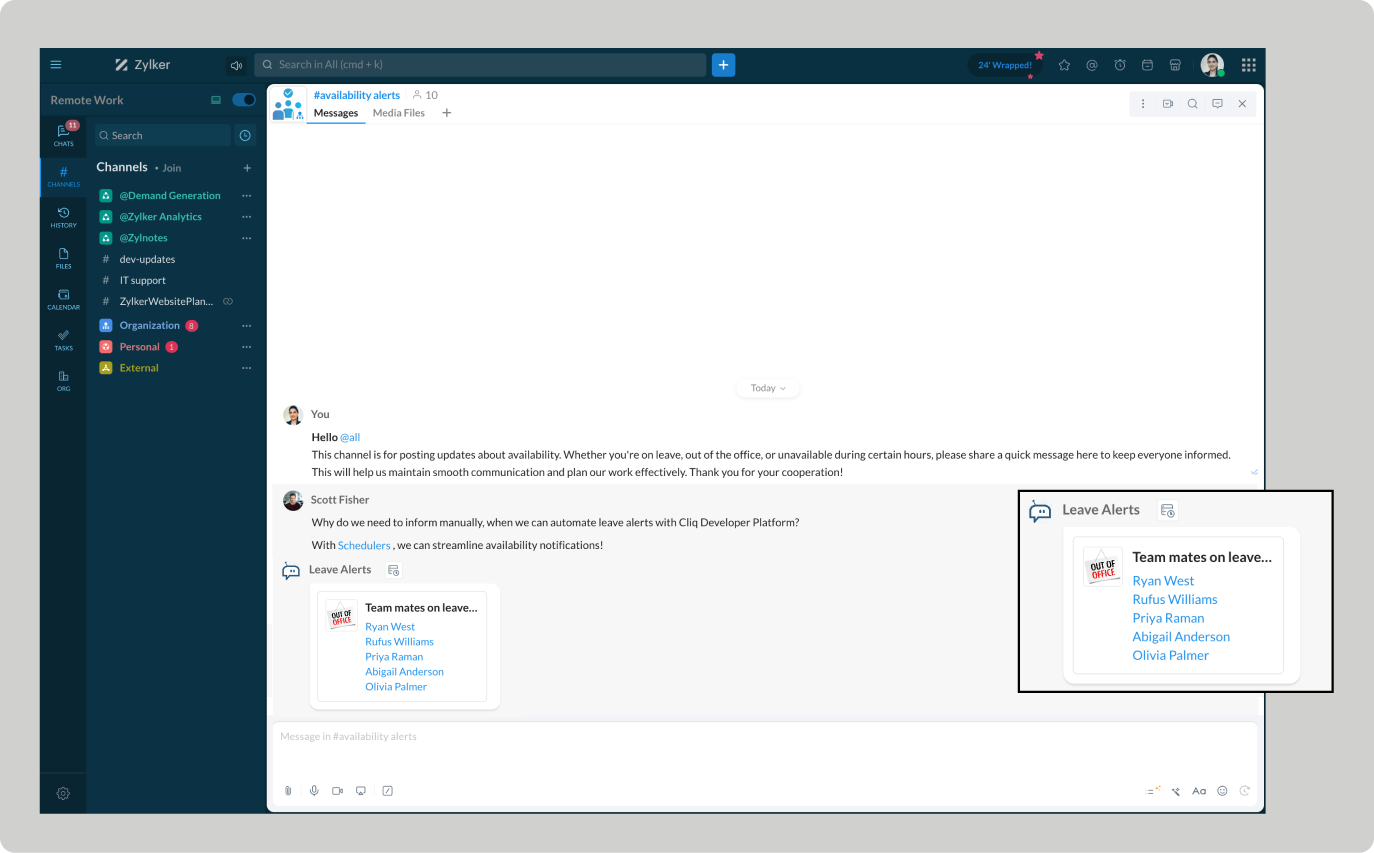Click the Join link beside Channels
1374x853 pixels.
[x=172, y=168]
